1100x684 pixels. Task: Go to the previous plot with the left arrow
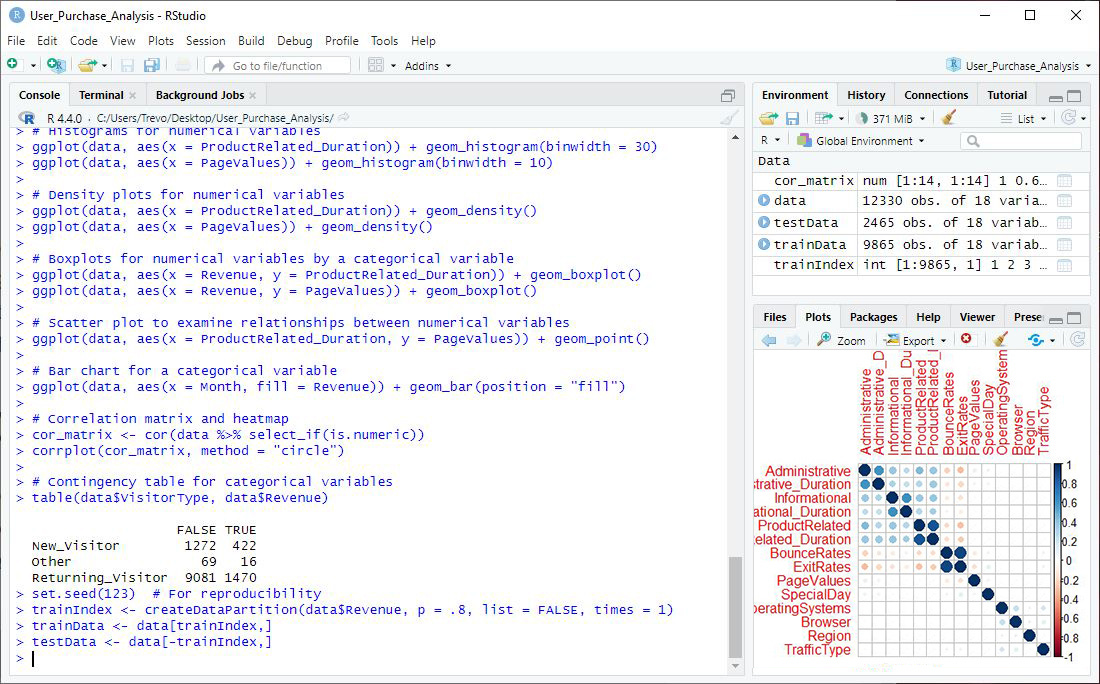coord(769,340)
